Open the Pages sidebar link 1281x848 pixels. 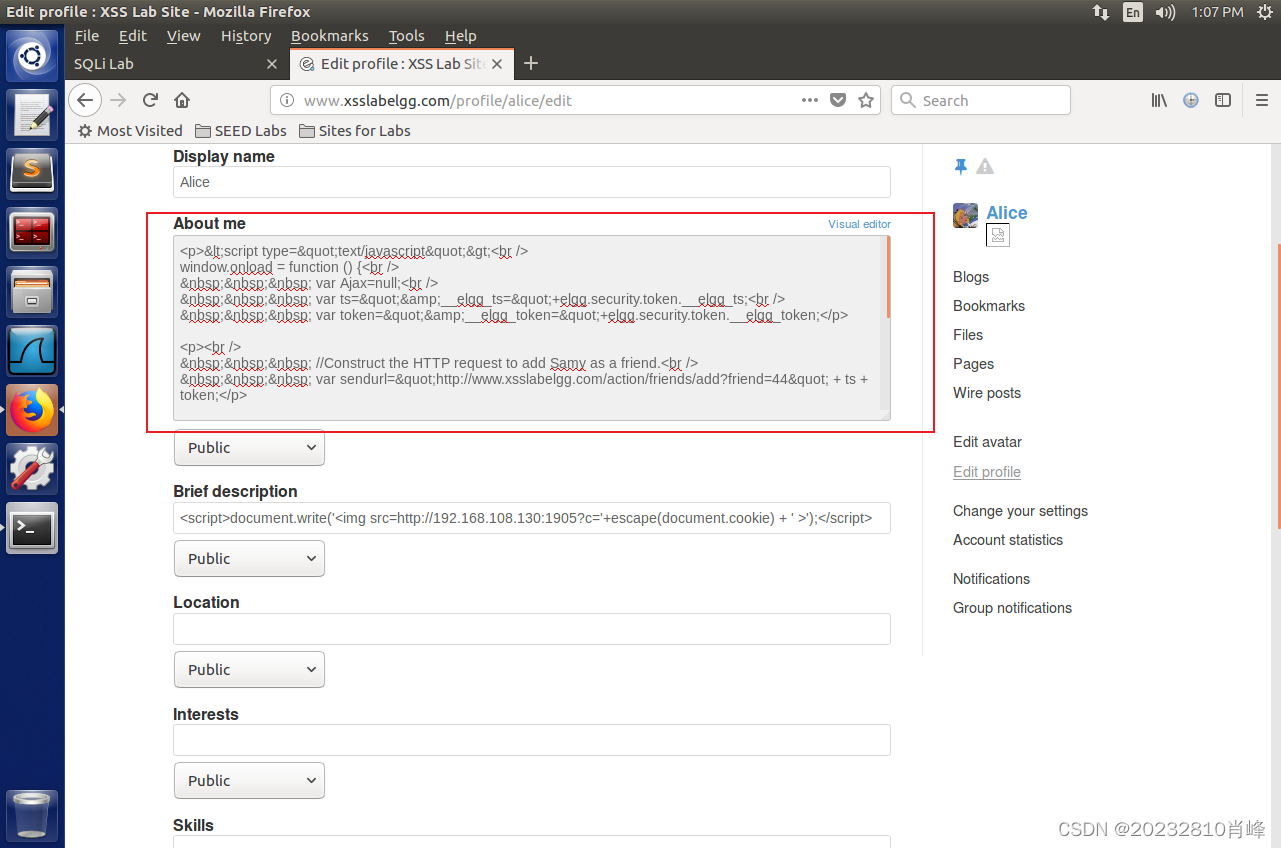[973, 364]
